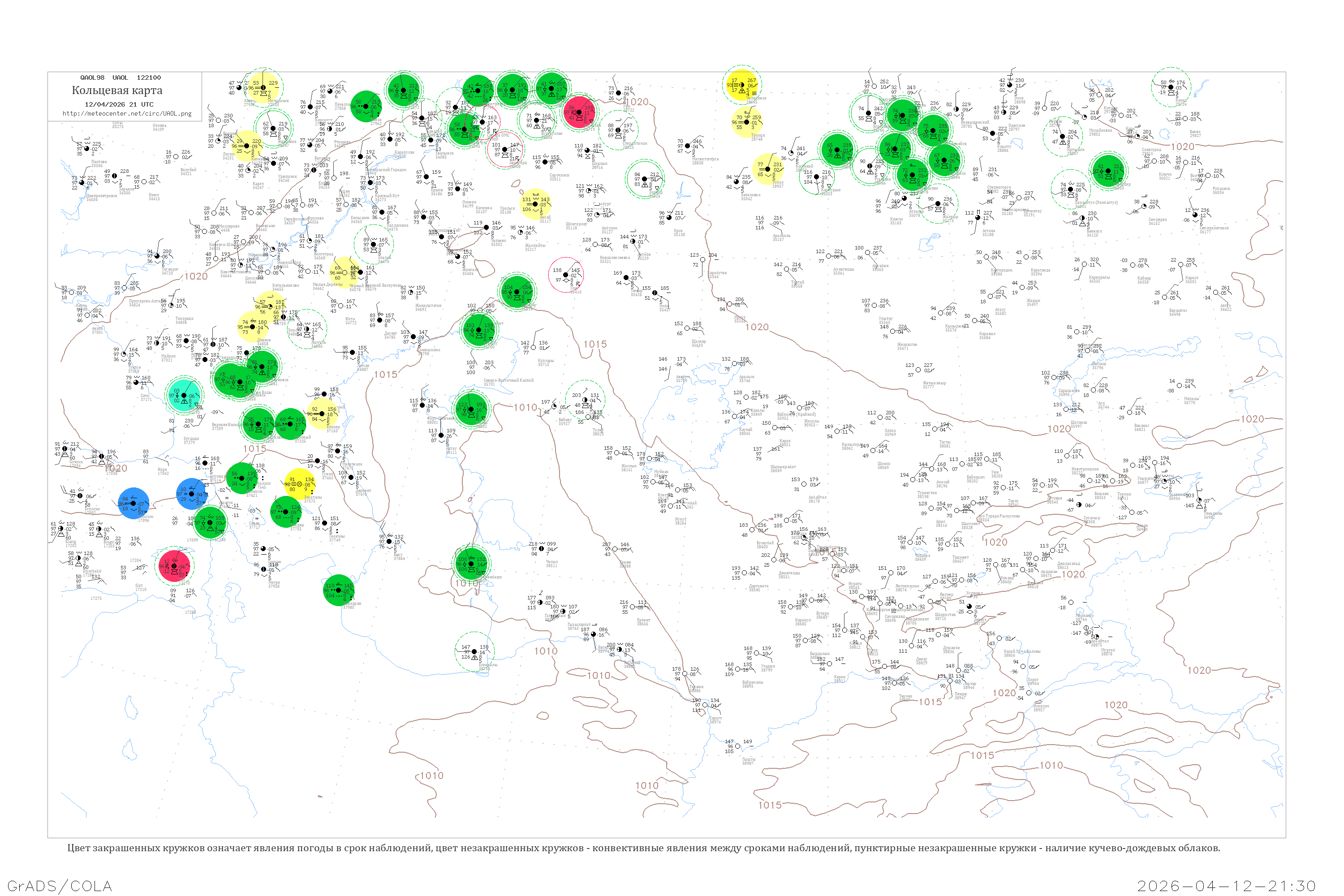Screen dimensions: 1344x896
Task: Click the pink-outlined Уил station circle
Action: click(x=566, y=275)
